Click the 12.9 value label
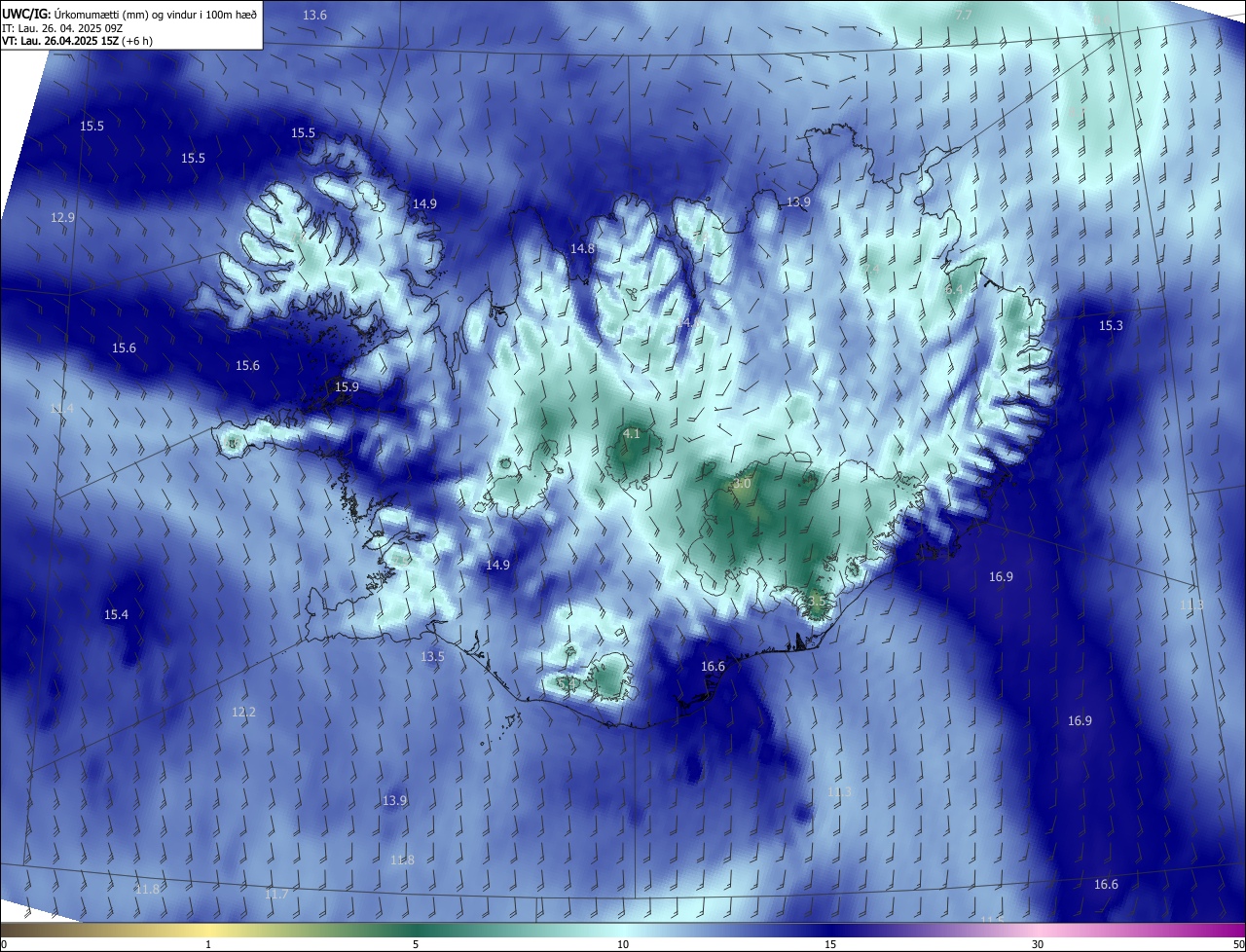The height and width of the screenshot is (952, 1246). pyautogui.click(x=63, y=218)
